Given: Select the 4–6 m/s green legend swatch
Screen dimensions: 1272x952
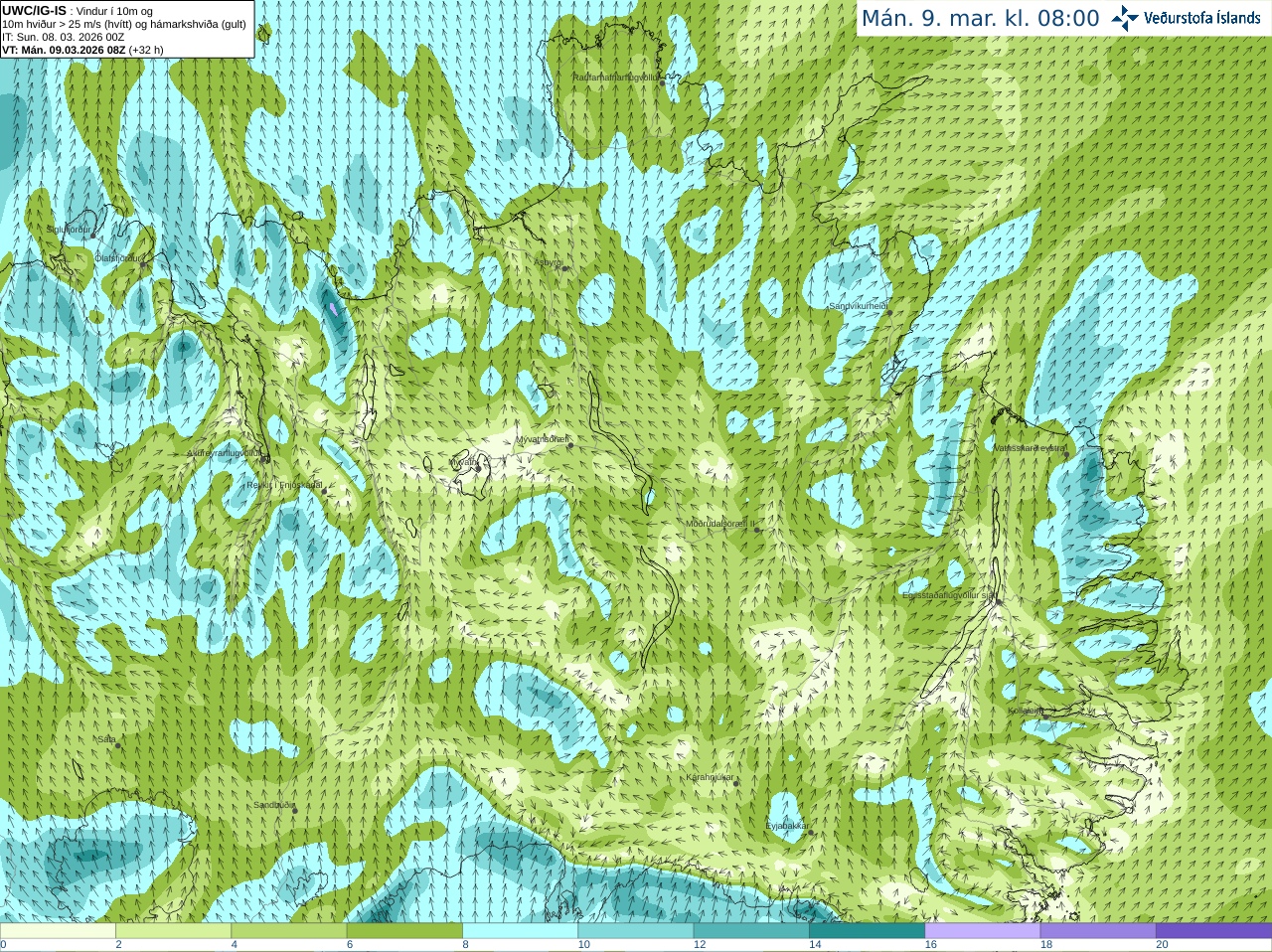Looking at the screenshot, I should pos(289,931).
